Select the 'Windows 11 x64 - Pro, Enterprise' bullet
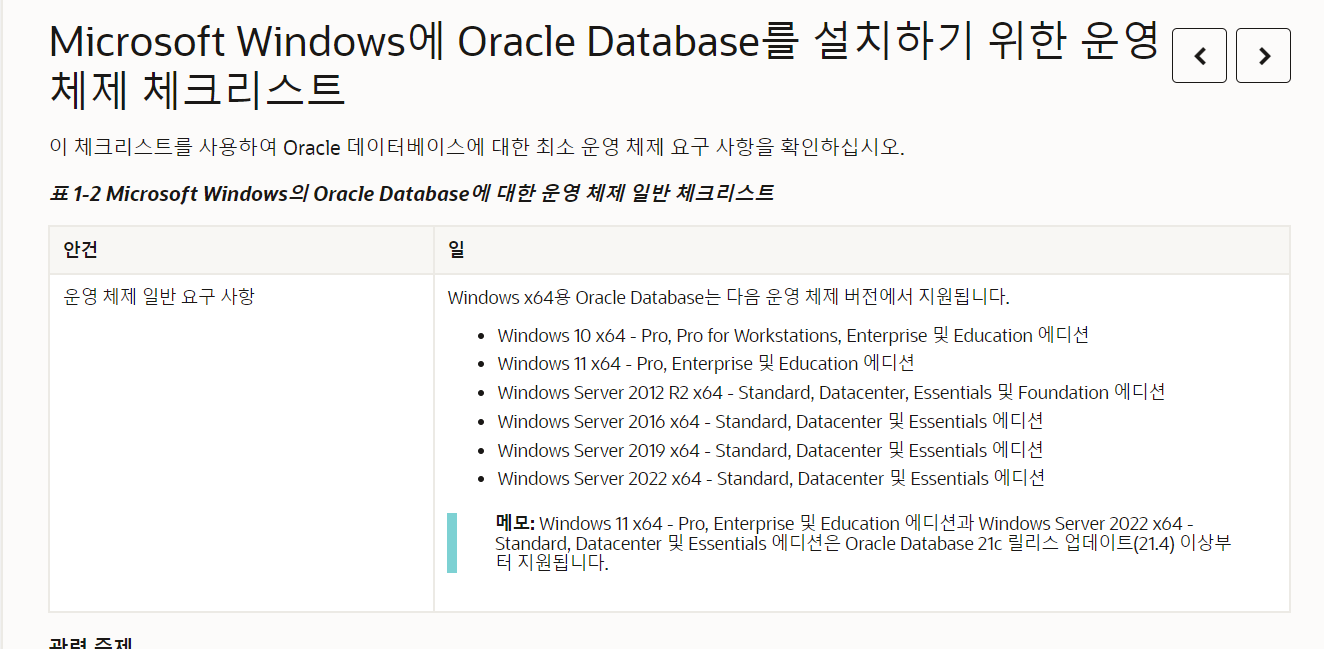The image size is (1324, 649). click(706, 363)
